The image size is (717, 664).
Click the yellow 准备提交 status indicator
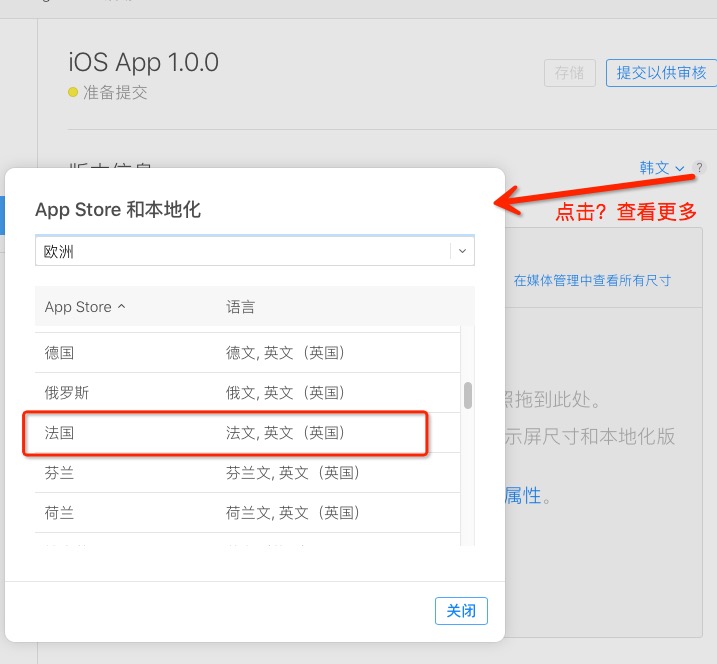[x=73, y=92]
